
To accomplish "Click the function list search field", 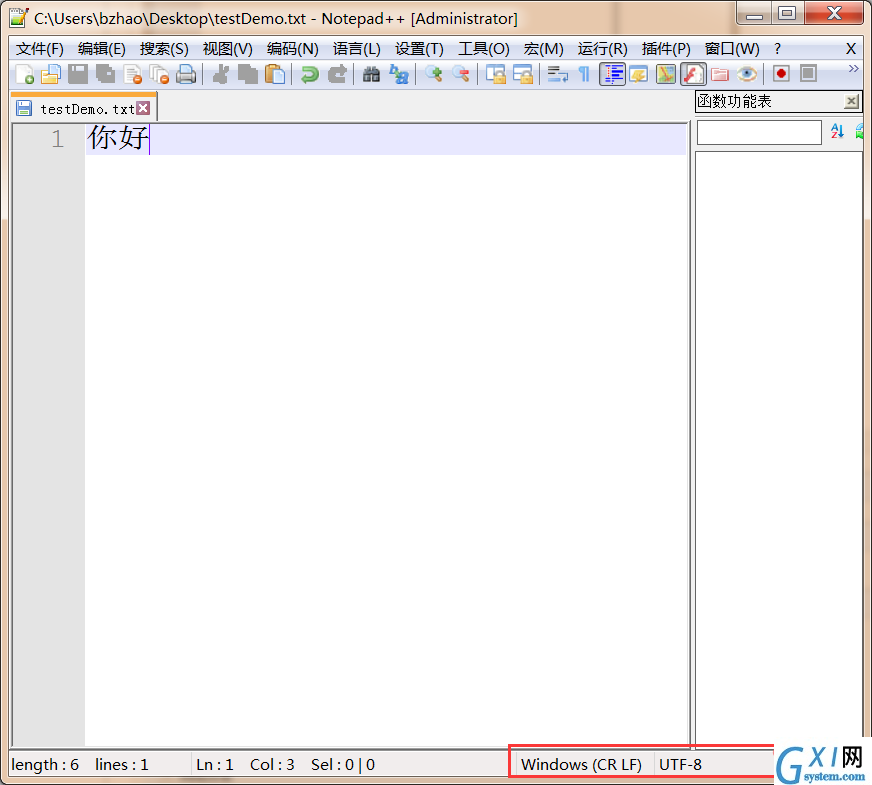I will pos(759,132).
